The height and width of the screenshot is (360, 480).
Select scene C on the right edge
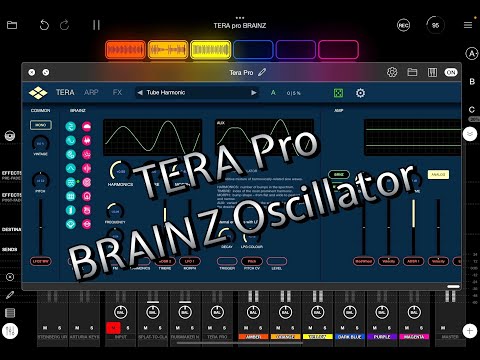click(472, 109)
